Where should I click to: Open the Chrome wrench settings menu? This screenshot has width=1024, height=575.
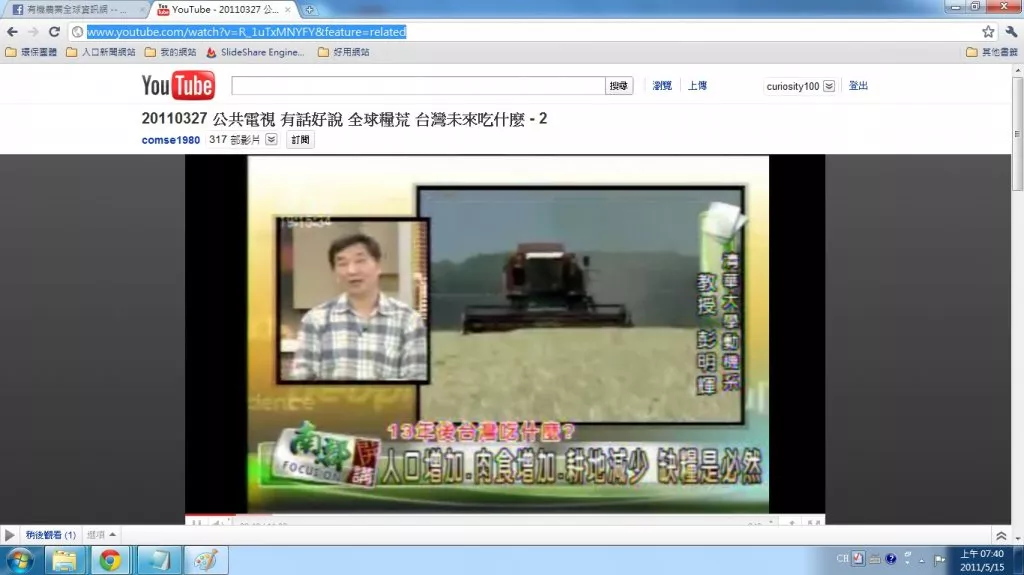1011,31
